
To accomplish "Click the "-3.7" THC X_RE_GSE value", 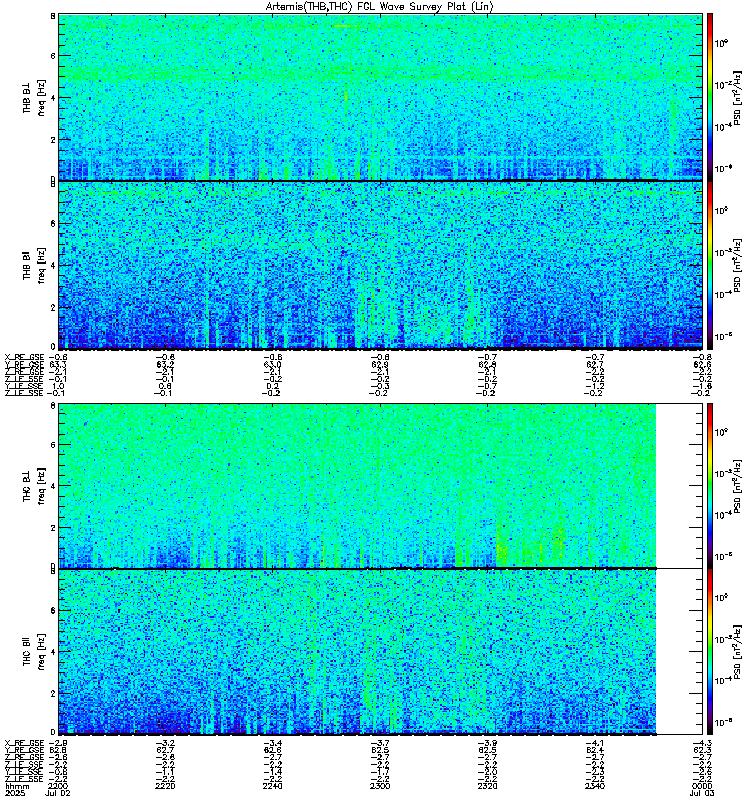I will [380, 743].
